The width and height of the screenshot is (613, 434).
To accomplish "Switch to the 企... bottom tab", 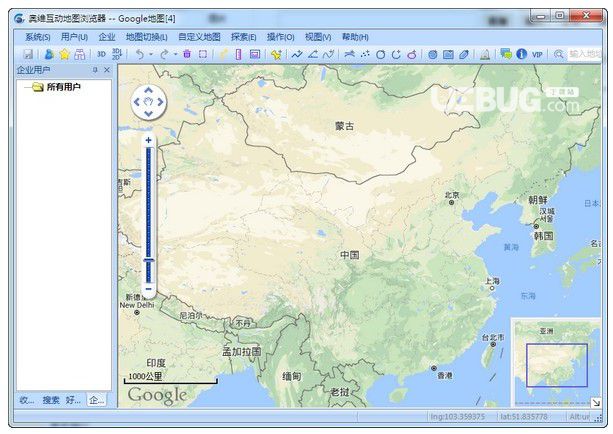I will point(96,400).
